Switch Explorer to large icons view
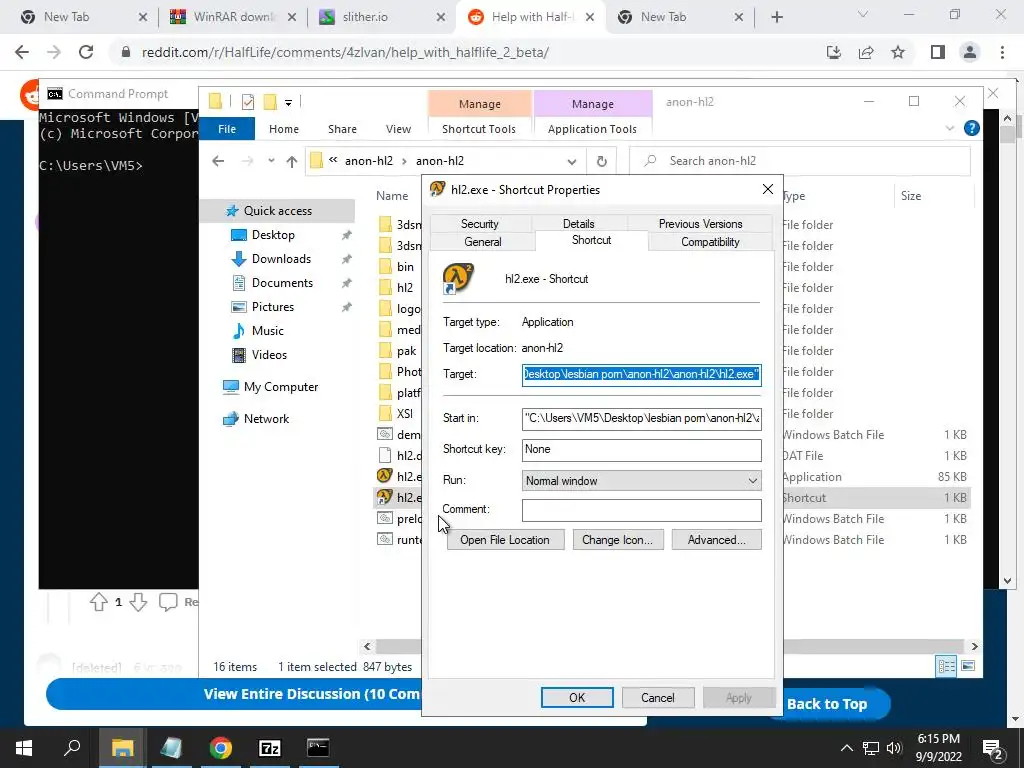Screen dimensions: 1024x768 pos(968,665)
